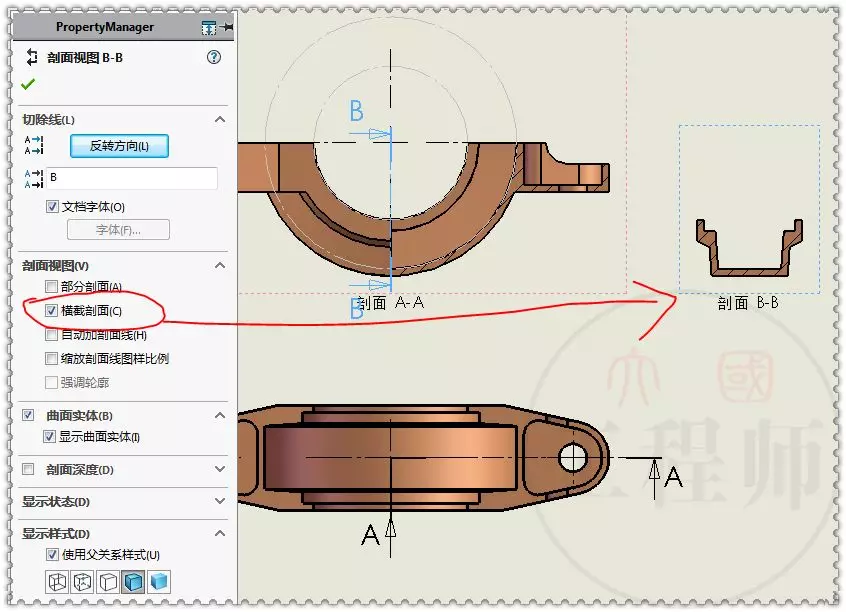Enable the 缩放剖面线图样比例 checkbox
Viewport: 846px width, 612px height.
[x=51, y=358]
